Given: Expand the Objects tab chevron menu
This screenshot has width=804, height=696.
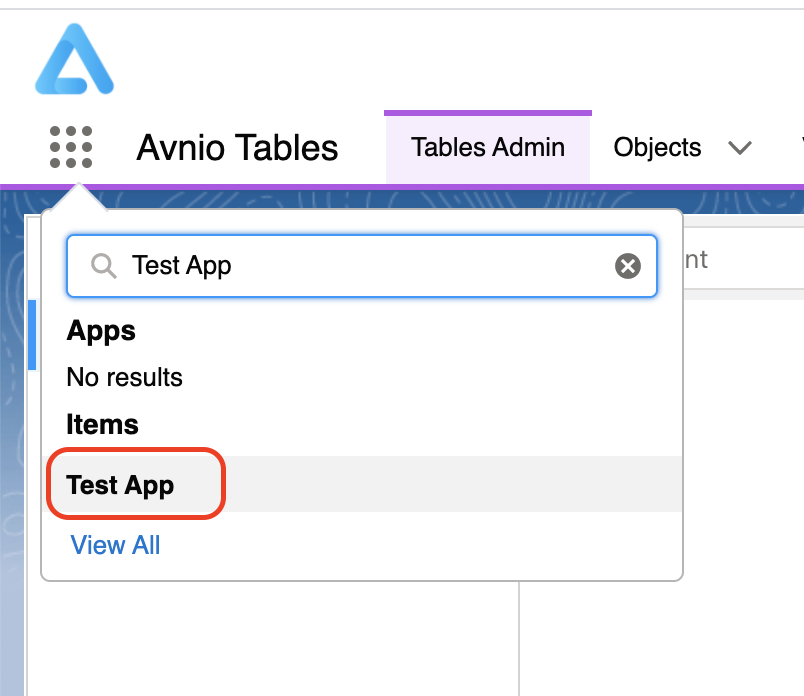Looking at the screenshot, I should tap(740, 148).
